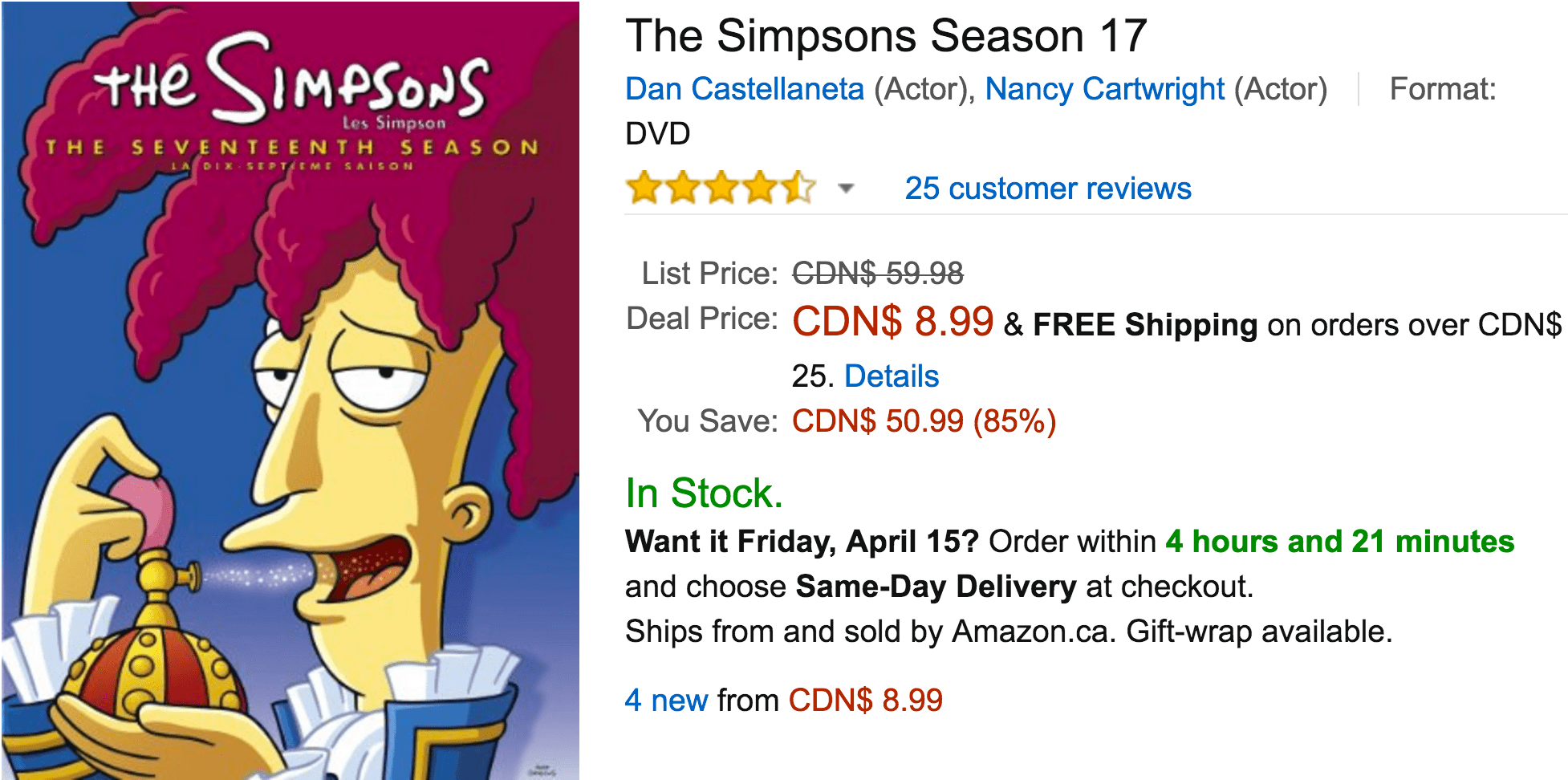Screen dimensions: 1568x780
Task: Click the CDN$ 50.99 (85%) savings amount
Action: tap(924, 421)
